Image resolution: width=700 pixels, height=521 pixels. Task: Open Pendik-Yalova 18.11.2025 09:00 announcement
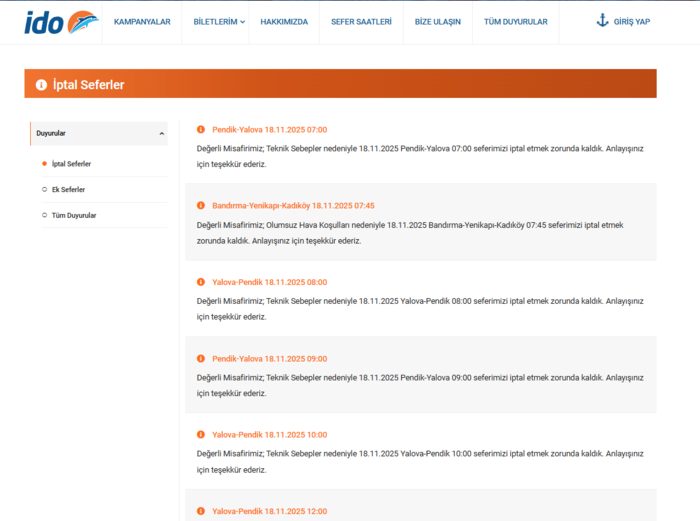[270, 358]
